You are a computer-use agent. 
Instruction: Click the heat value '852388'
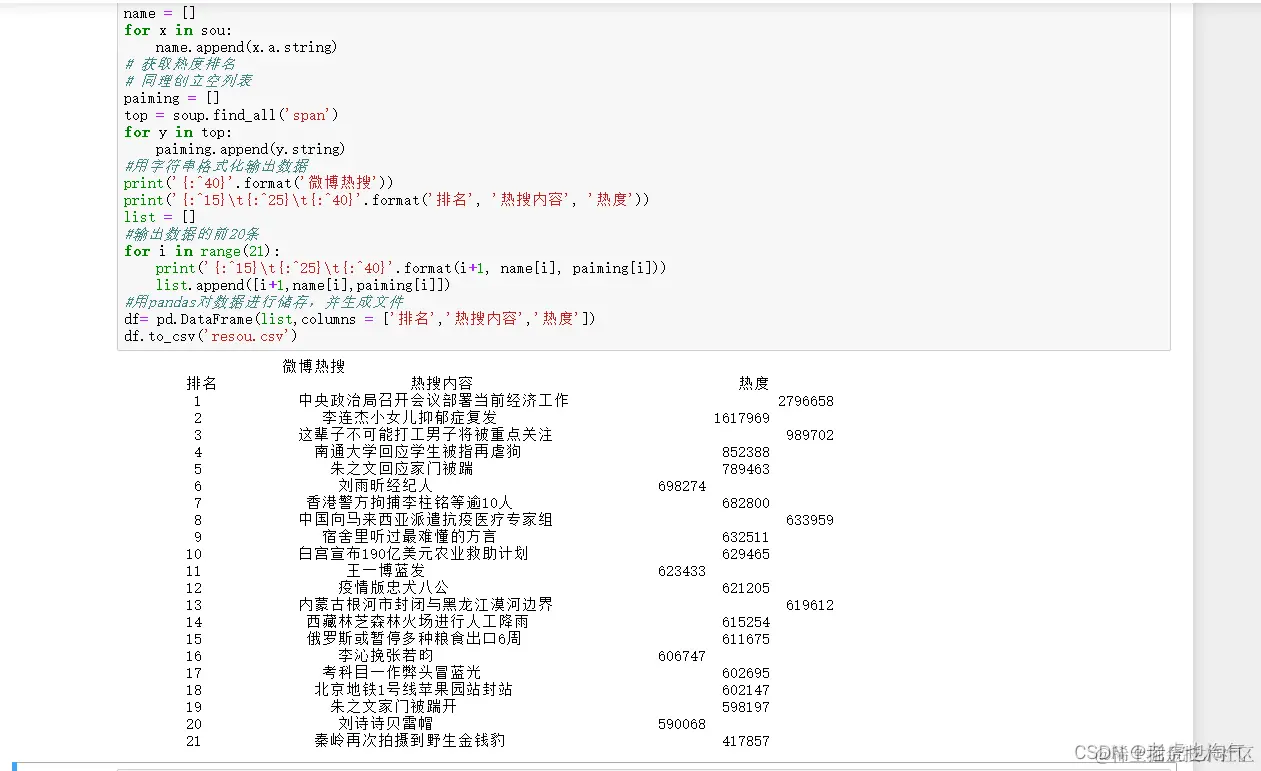coord(746,452)
